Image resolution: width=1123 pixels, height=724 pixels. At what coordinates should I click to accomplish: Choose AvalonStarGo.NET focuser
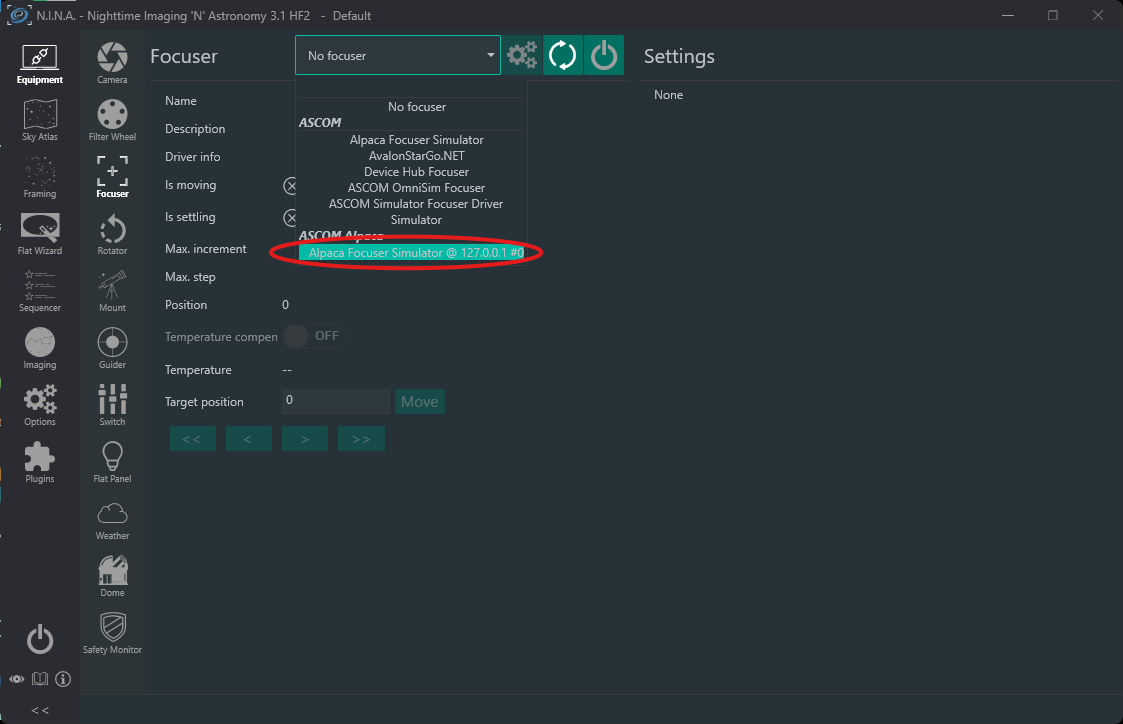coord(417,155)
